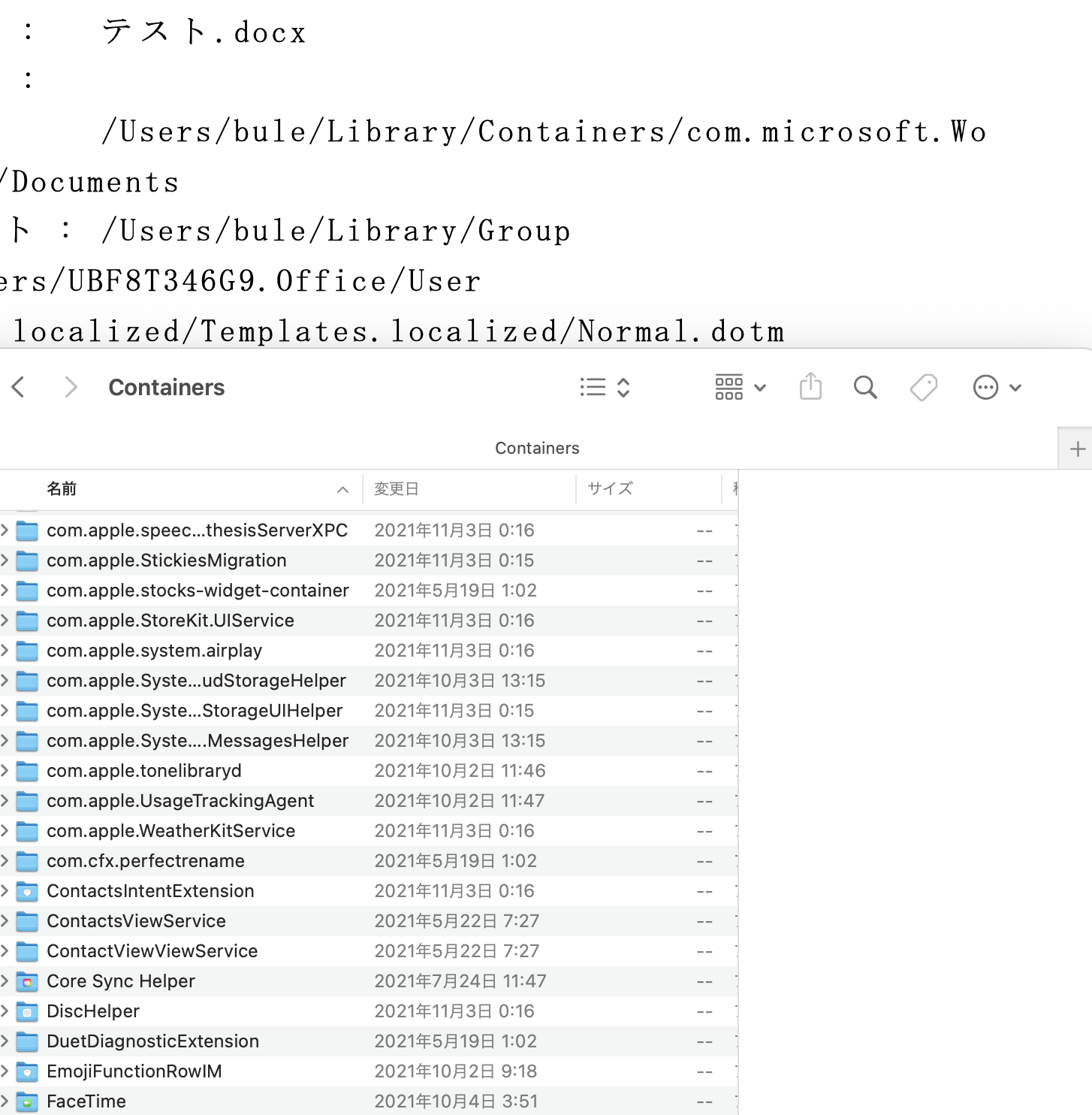This screenshot has height=1115, width=1092.
Task: Select the DiscHelper folder
Action: pos(93,1011)
